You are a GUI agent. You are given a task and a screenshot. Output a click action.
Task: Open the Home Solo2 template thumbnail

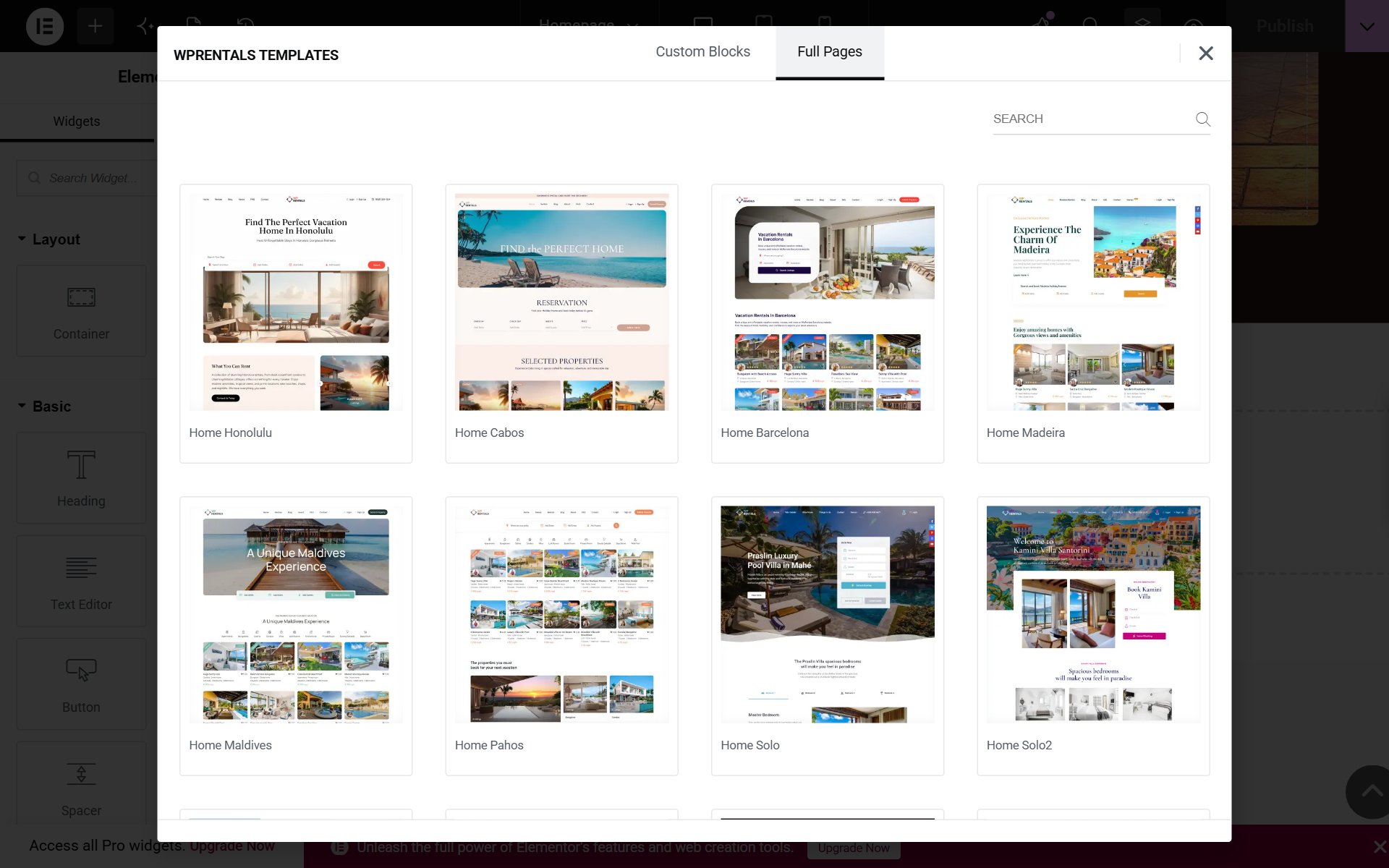tap(1093, 615)
